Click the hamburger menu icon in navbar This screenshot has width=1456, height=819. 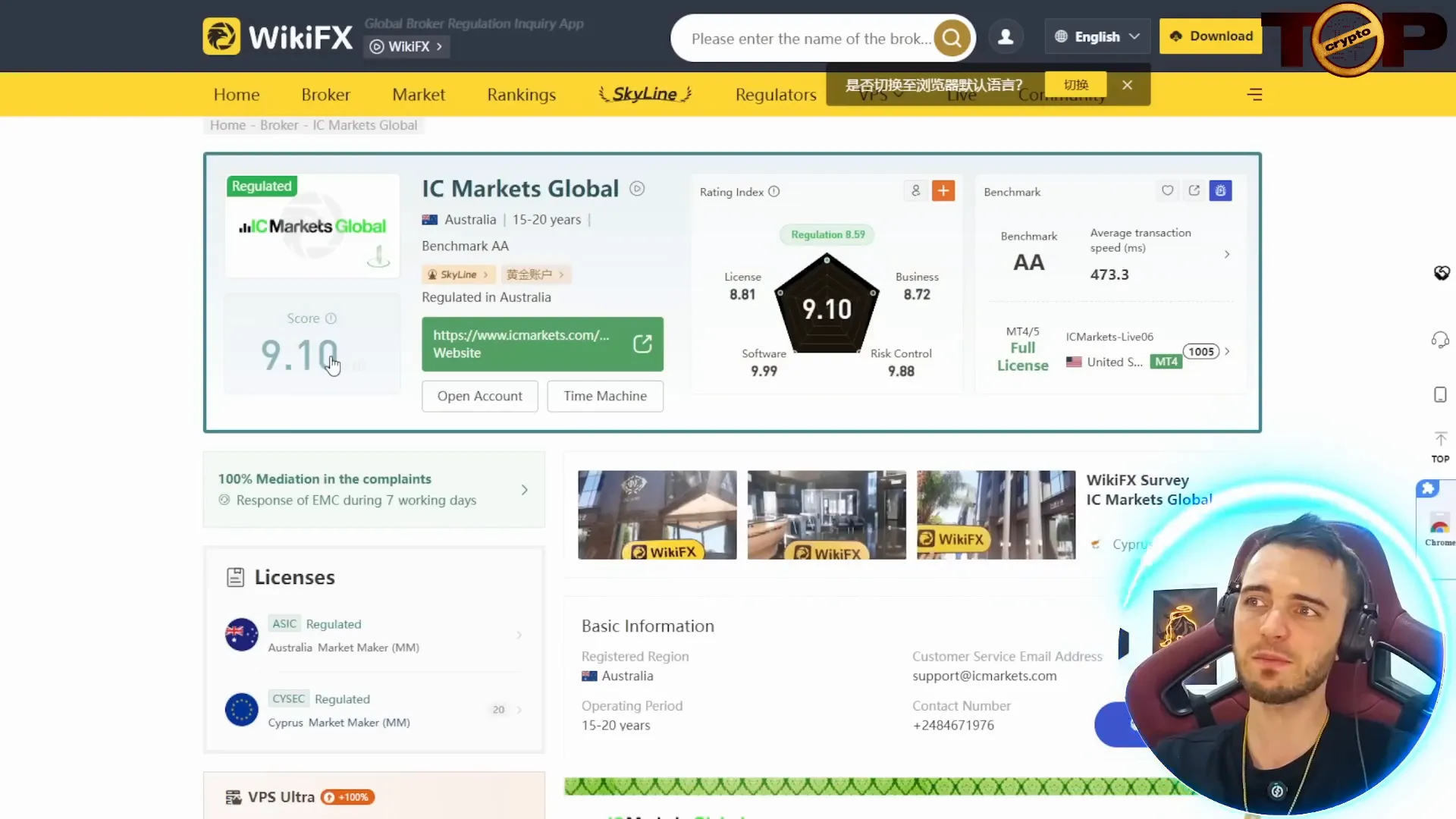(1255, 94)
